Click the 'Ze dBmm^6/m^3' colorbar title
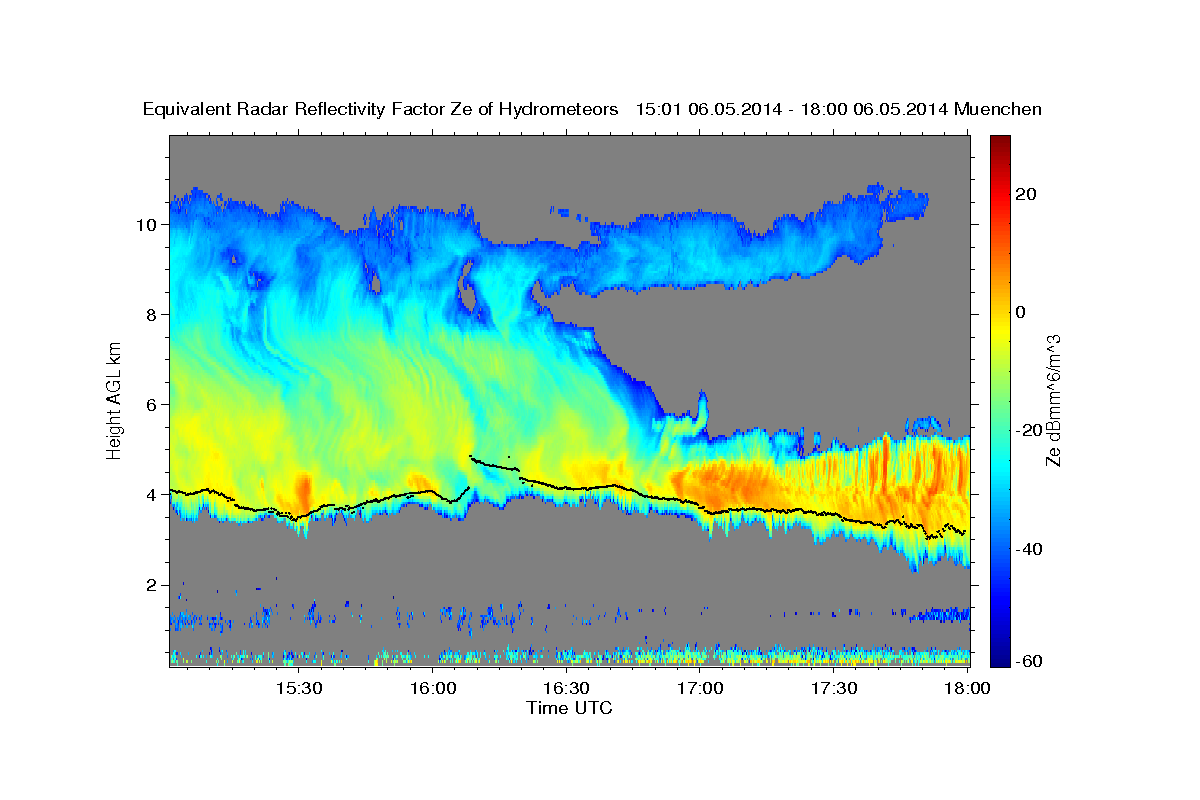The width and height of the screenshot is (1200, 800). coord(1054,400)
